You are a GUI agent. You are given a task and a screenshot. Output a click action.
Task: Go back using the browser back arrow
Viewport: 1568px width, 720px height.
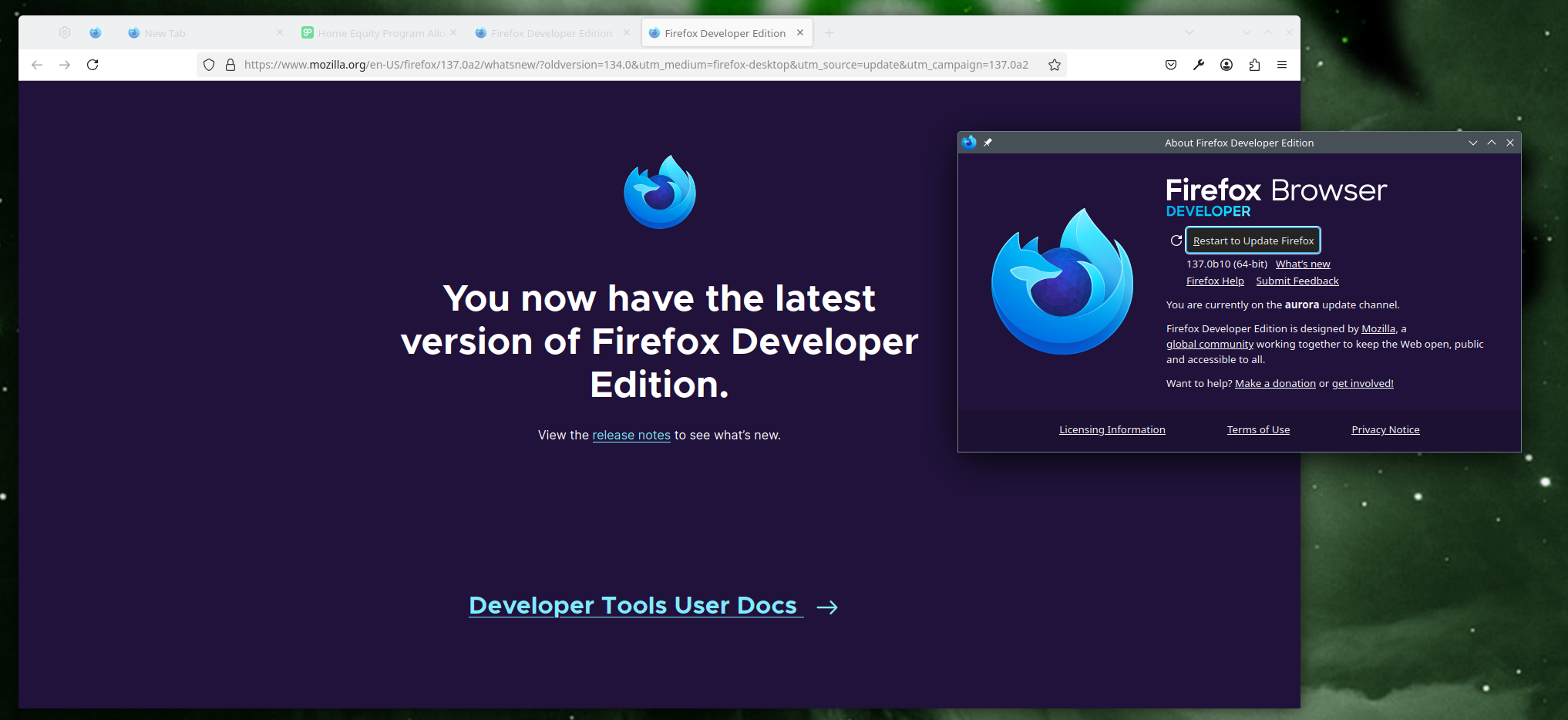point(37,65)
